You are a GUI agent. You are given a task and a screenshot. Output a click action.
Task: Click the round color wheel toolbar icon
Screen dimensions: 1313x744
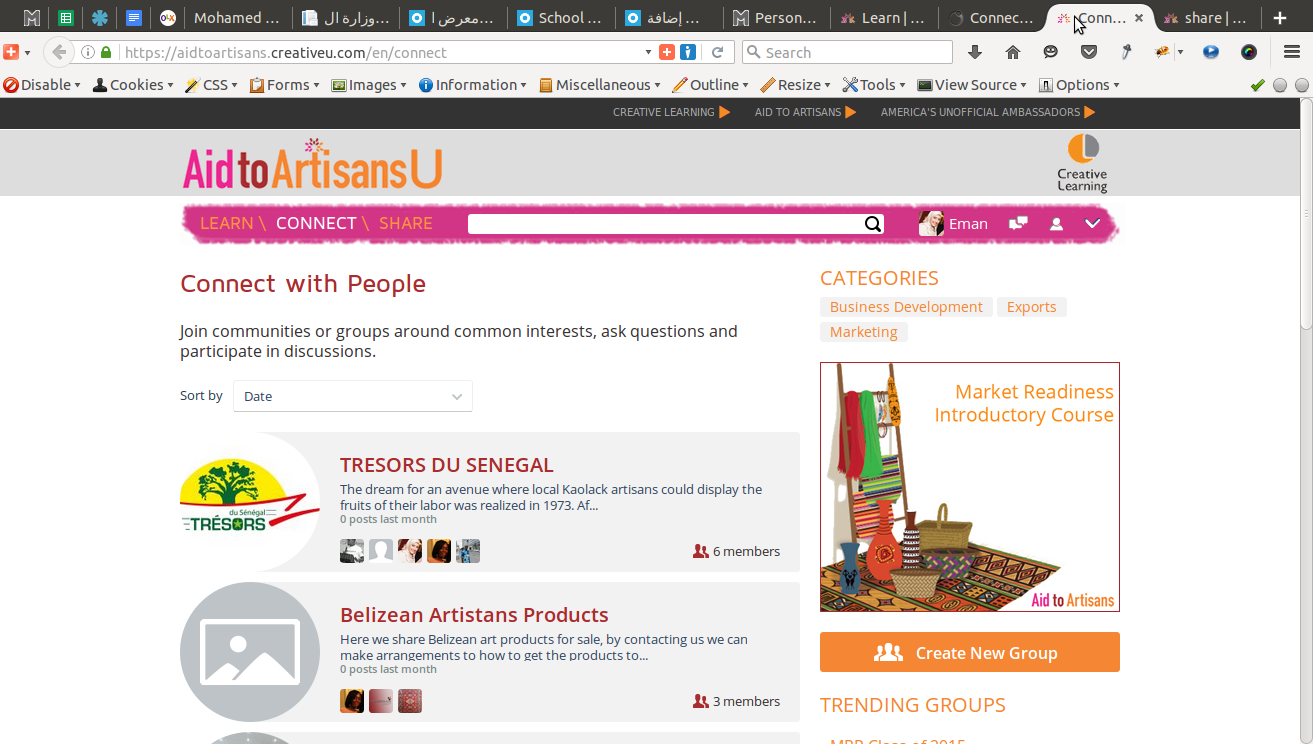point(1249,52)
